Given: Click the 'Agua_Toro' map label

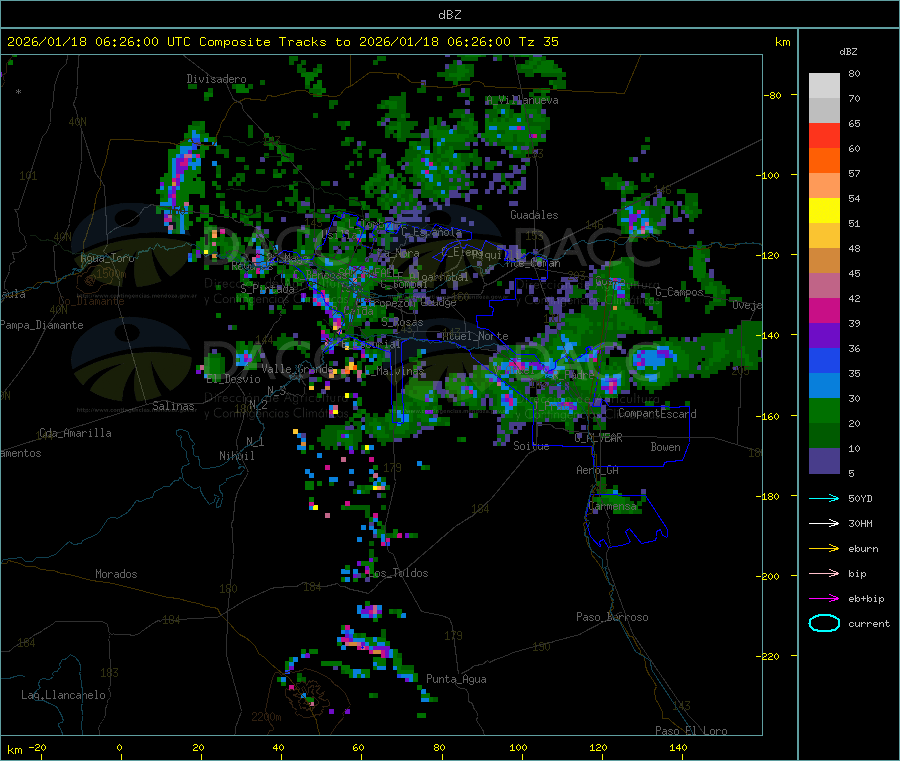Looking at the screenshot, I should 107,258.
